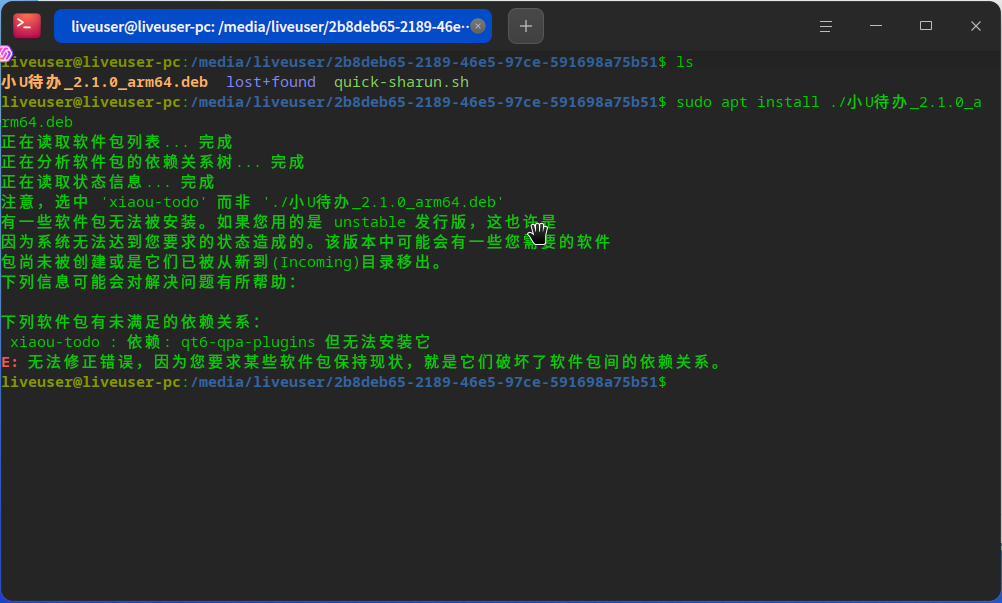The height and width of the screenshot is (603, 1002).
Task: Click the 'qt6-qpa-plugins' dependency name
Action: [x=248, y=342]
